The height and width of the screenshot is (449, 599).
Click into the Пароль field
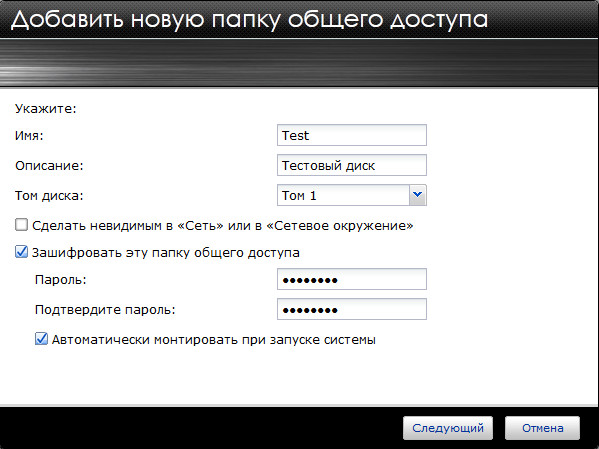[351, 279]
